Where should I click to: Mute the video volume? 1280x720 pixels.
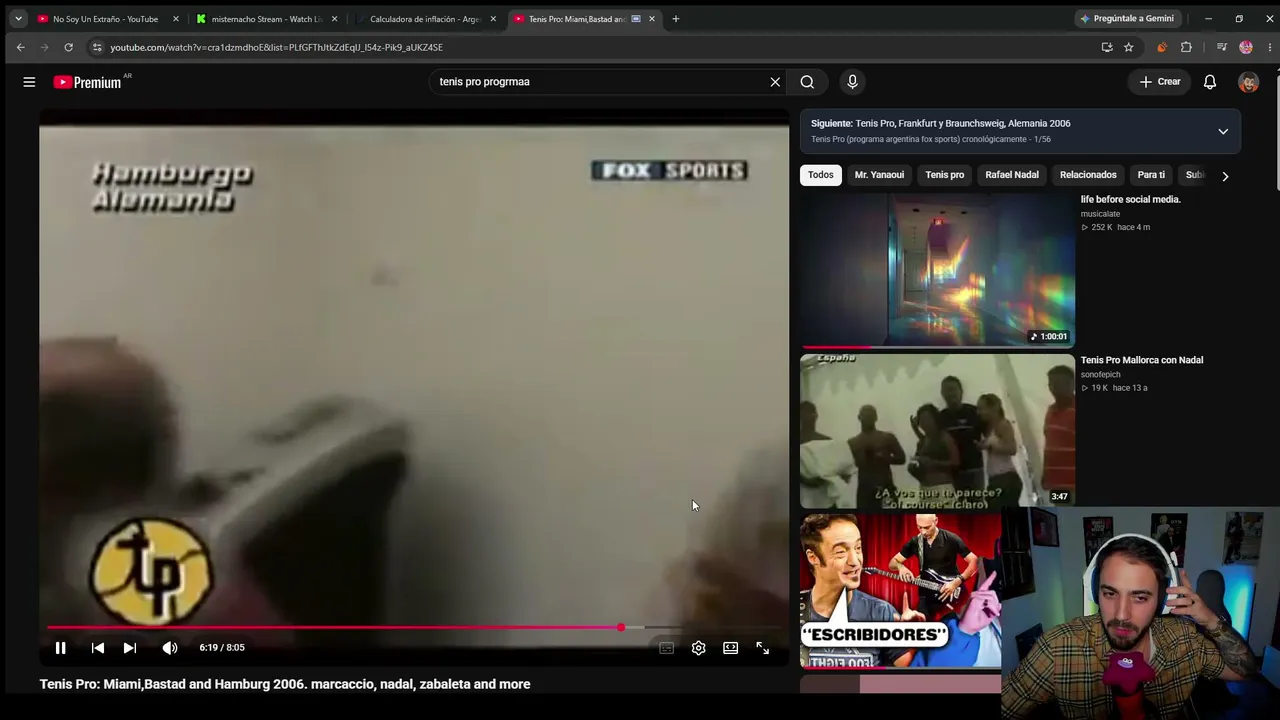pos(170,648)
